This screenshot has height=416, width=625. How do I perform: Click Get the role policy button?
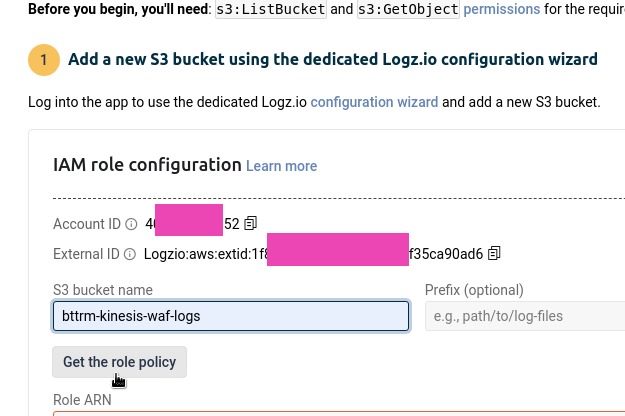[x=120, y=362]
